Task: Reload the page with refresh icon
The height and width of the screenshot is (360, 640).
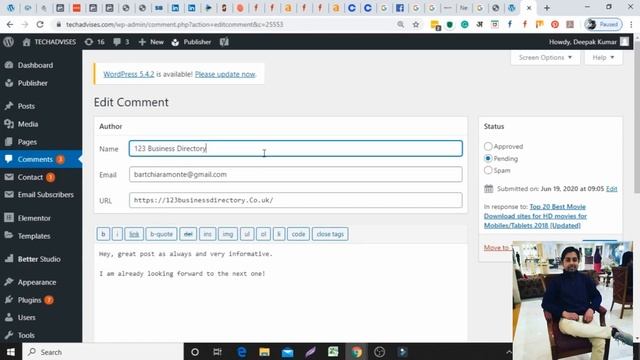Action: 40,24
